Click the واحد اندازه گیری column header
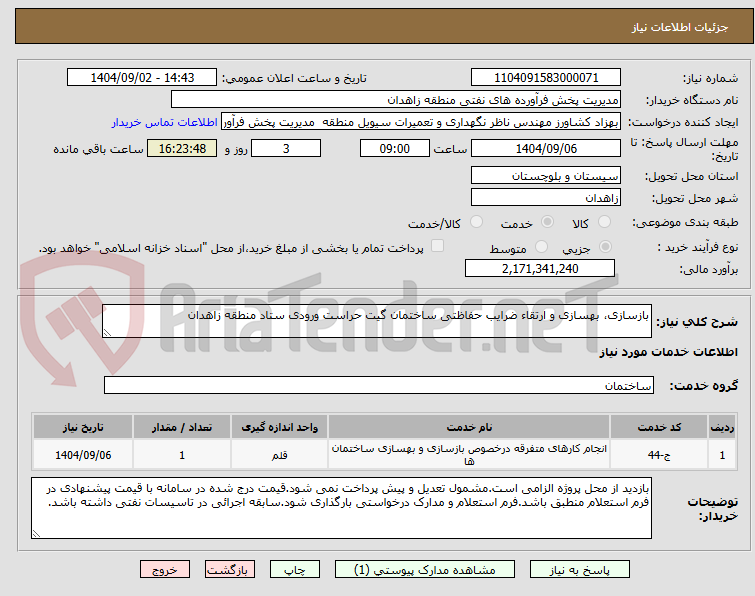Screen dimensions: 755x596 (x=279, y=428)
